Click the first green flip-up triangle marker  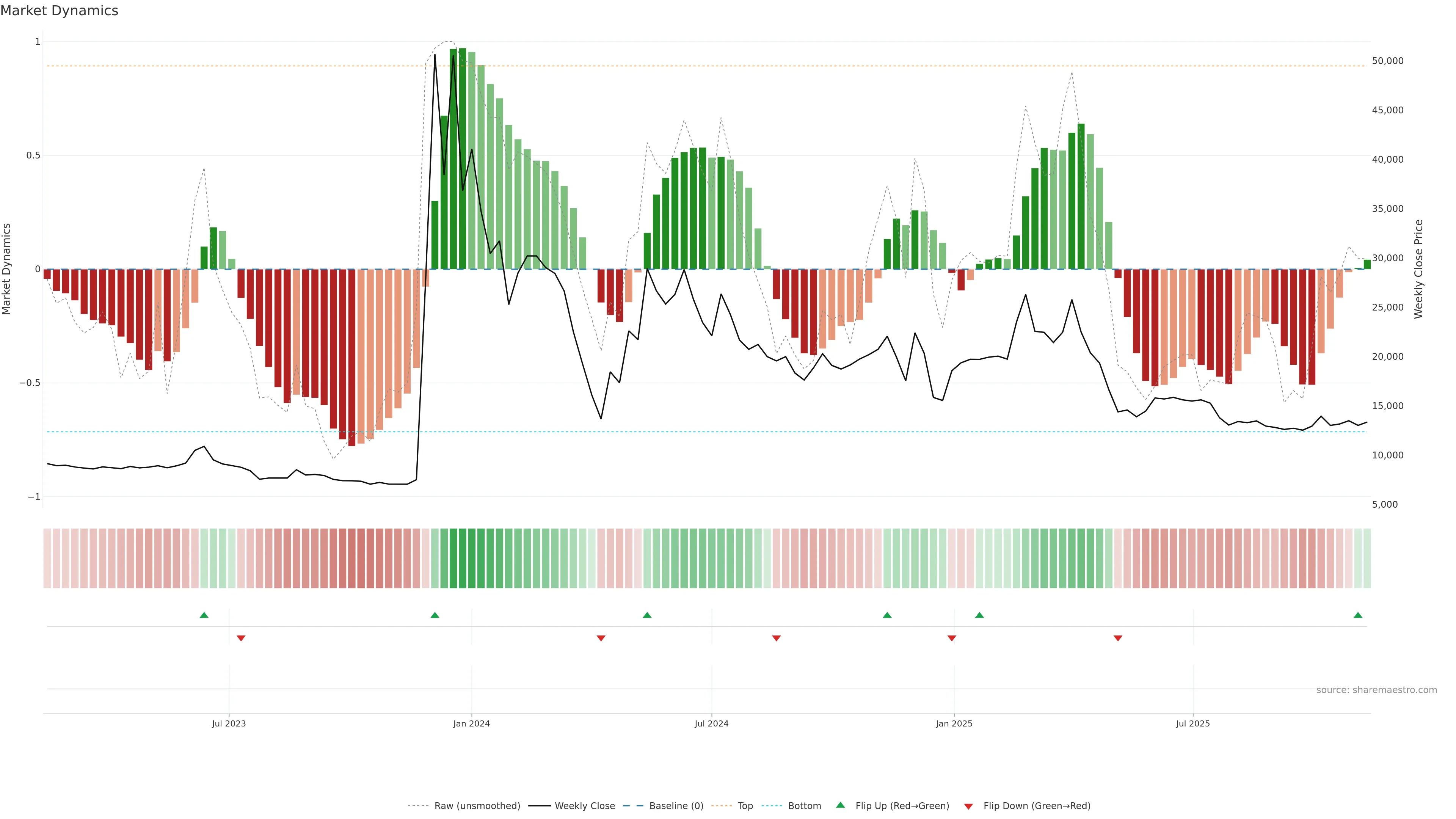click(204, 615)
